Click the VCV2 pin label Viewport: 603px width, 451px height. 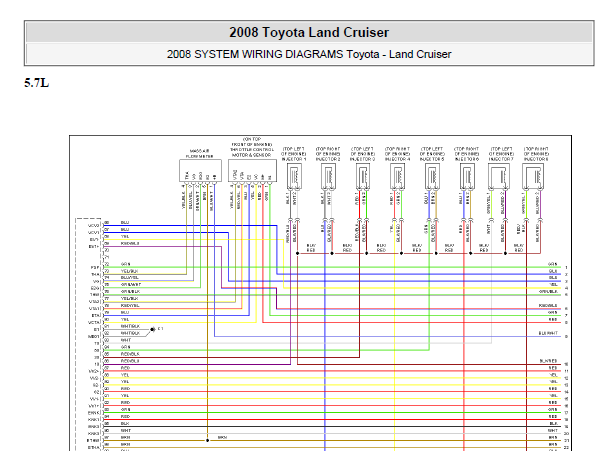click(x=93, y=226)
